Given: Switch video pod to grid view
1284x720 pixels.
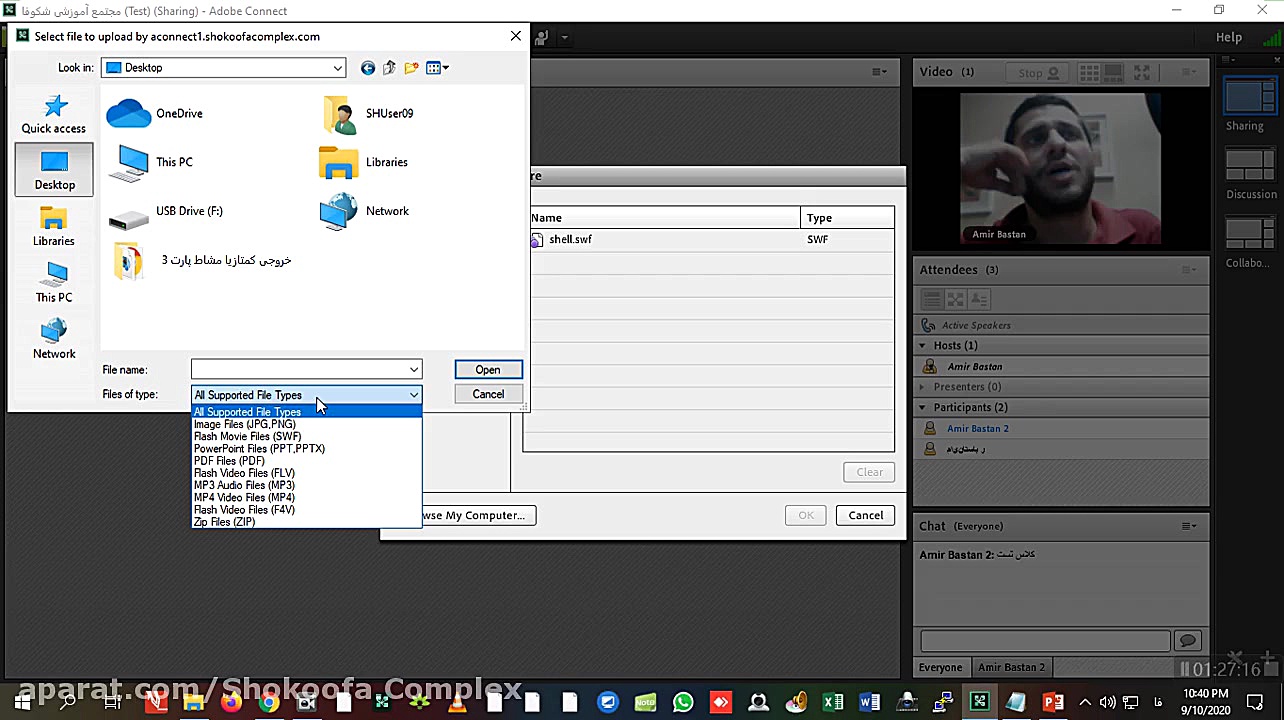Looking at the screenshot, I should click(1089, 72).
